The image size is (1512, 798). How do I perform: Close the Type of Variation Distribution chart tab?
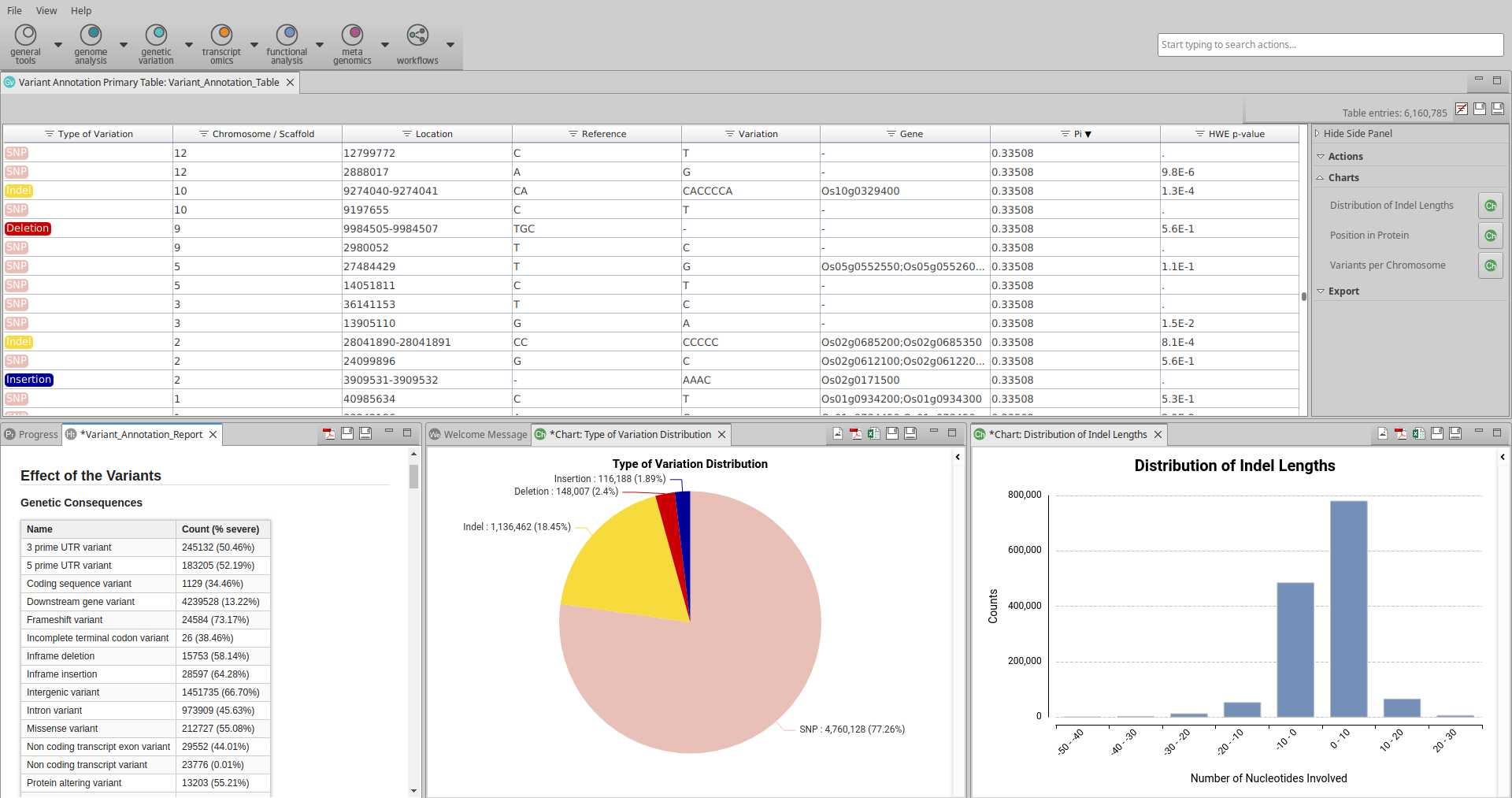coord(721,434)
